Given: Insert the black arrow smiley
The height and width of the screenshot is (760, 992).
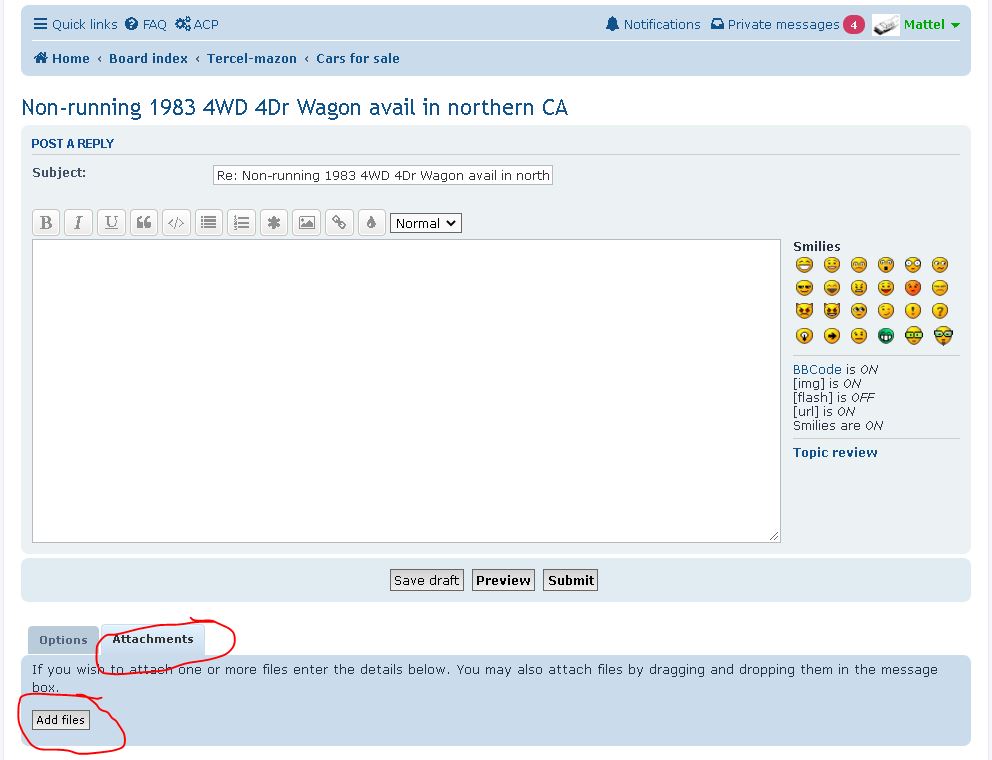Looking at the screenshot, I should point(832,335).
